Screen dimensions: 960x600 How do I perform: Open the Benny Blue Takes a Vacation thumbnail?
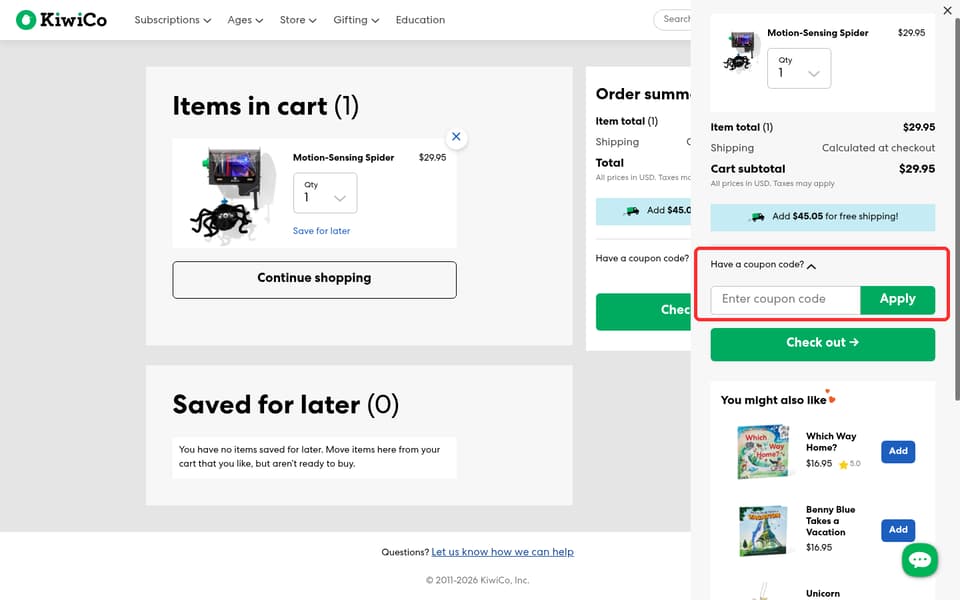[763, 530]
